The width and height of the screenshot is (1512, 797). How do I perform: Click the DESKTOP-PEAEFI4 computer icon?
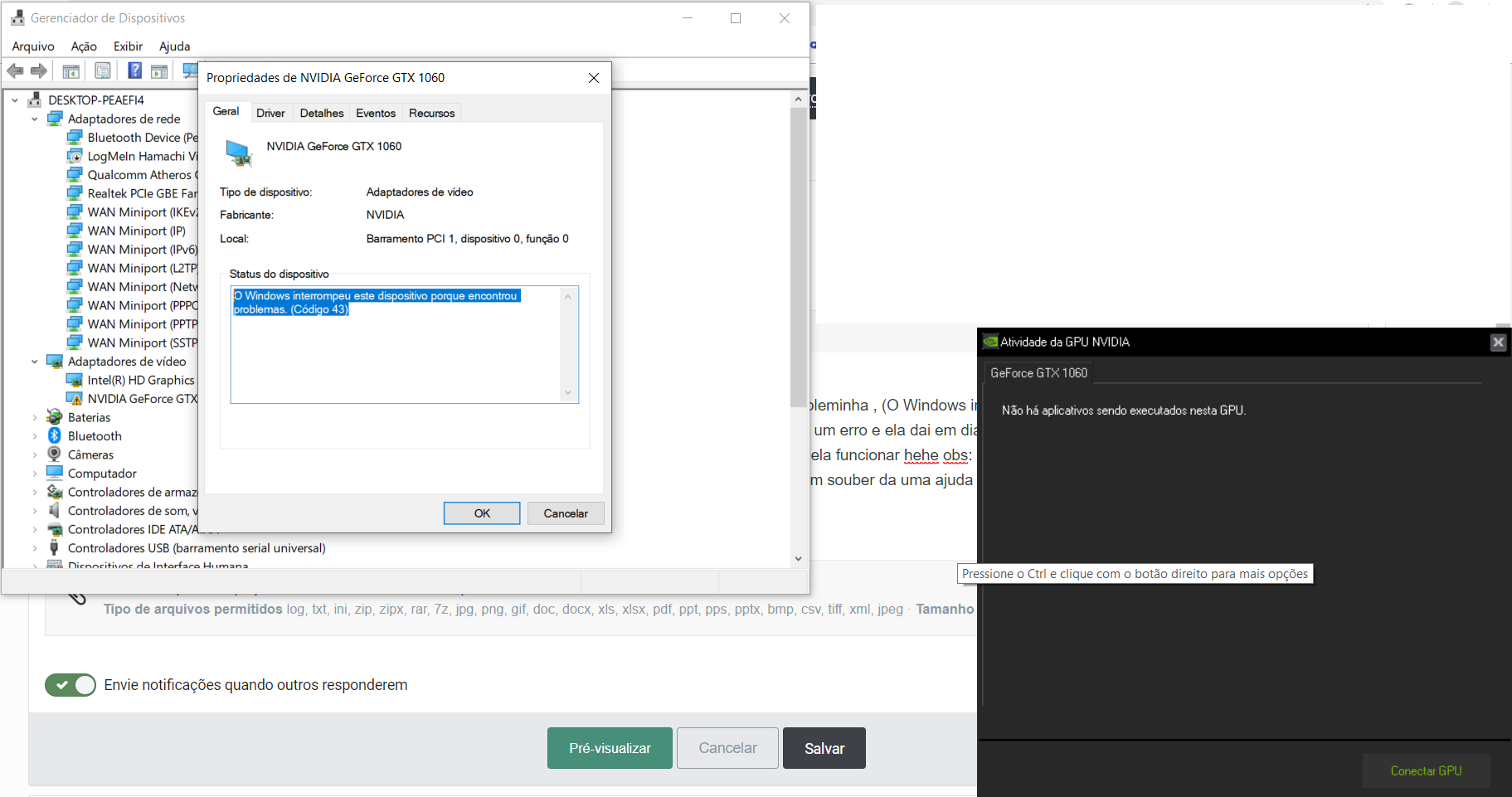tap(35, 100)
